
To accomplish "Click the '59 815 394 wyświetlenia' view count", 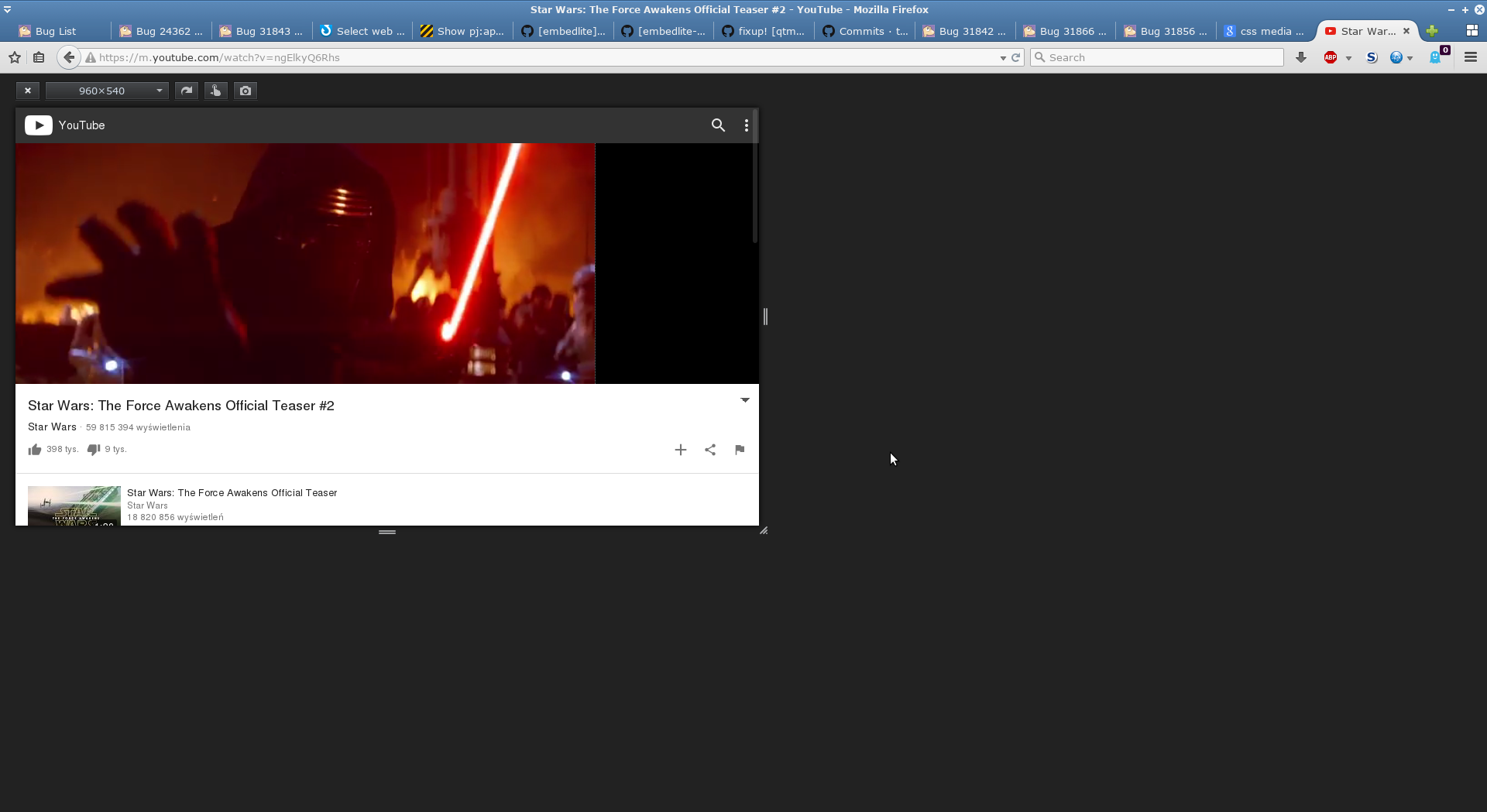I will [x=138, y=427].
